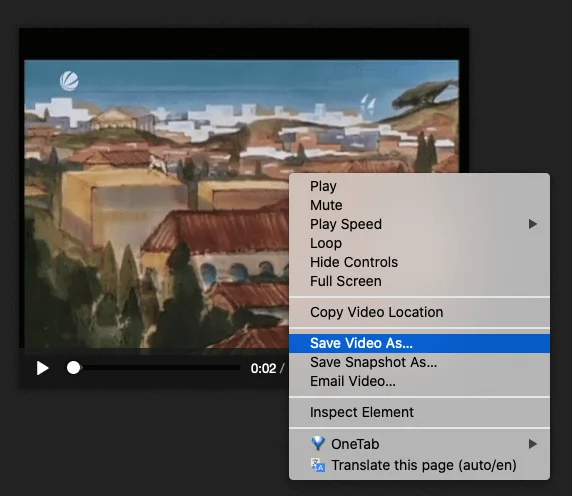Viewport: 572px width, 496px height.
Task: Choose Mute in the context menu
Action: tap(419, 205)
